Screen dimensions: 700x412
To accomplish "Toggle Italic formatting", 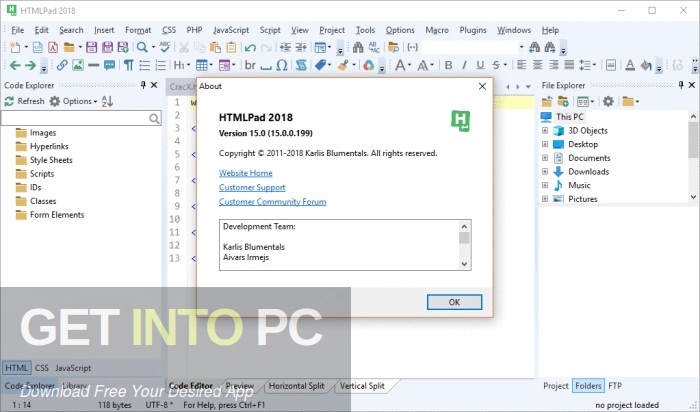I will (464, 66).
